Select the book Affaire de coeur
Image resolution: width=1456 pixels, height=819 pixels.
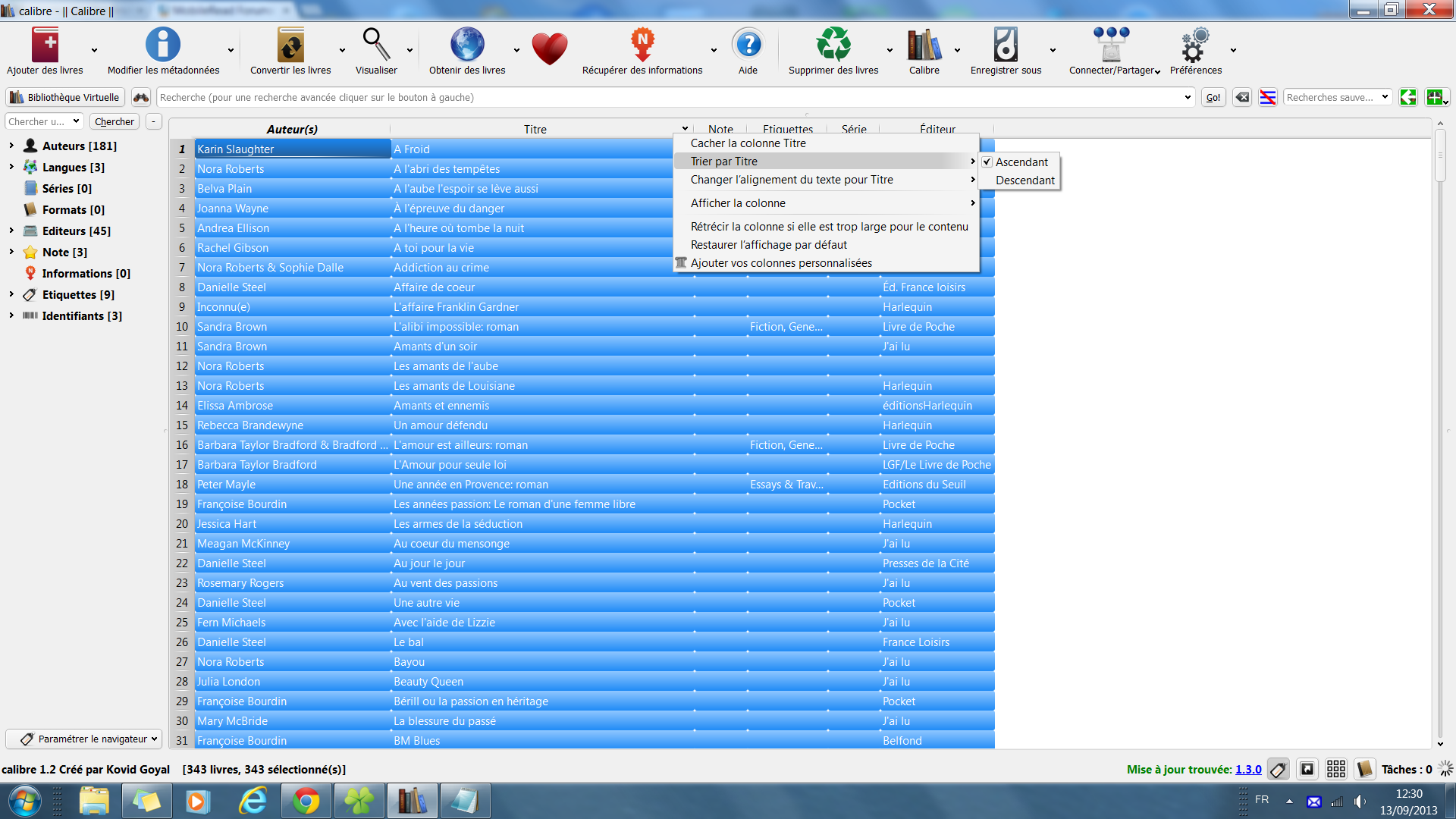(434, 287)
